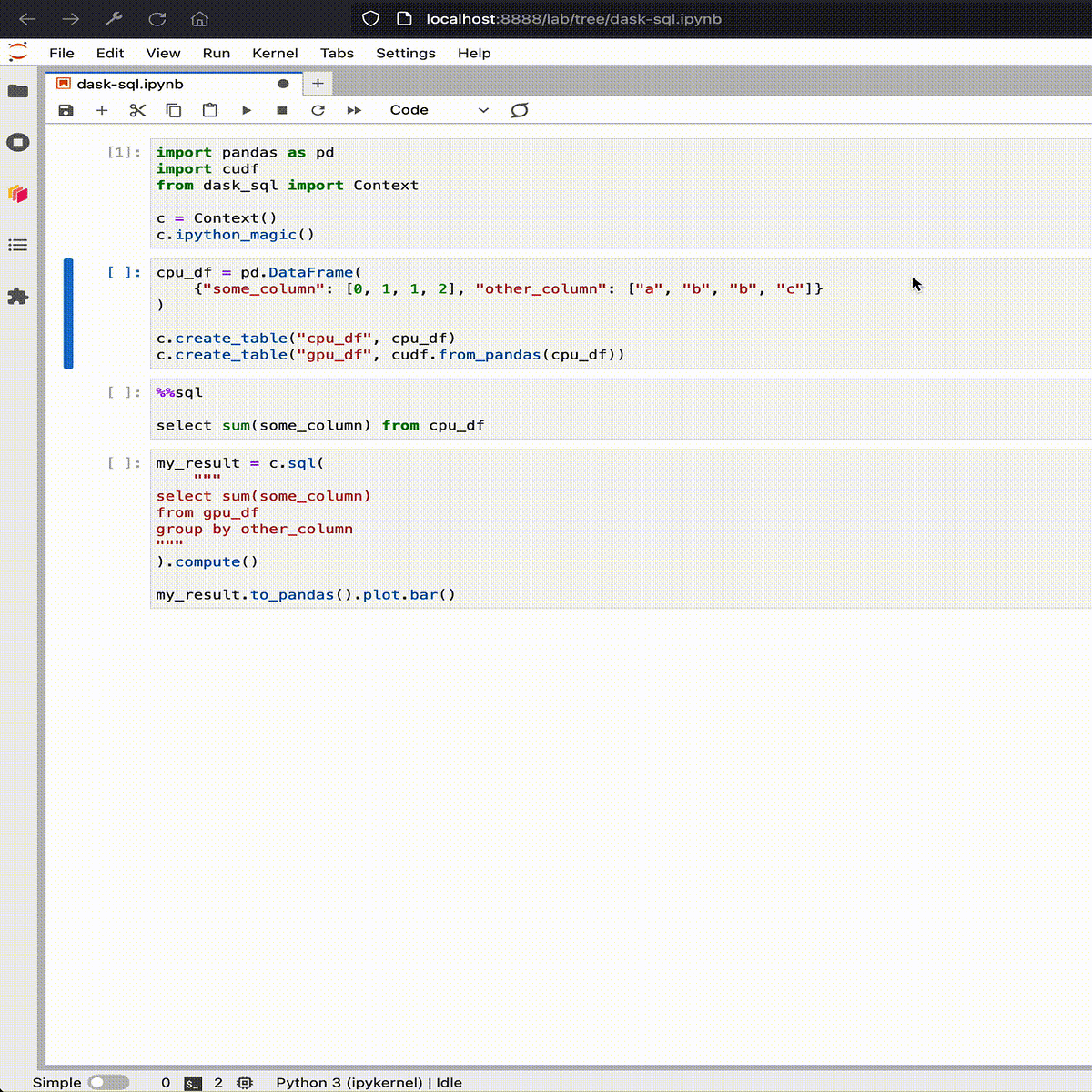Image resolution: width=1092 pixels, height=1092 pixels.
Task: Open the Settings menu
Action: tap(406, 53)
